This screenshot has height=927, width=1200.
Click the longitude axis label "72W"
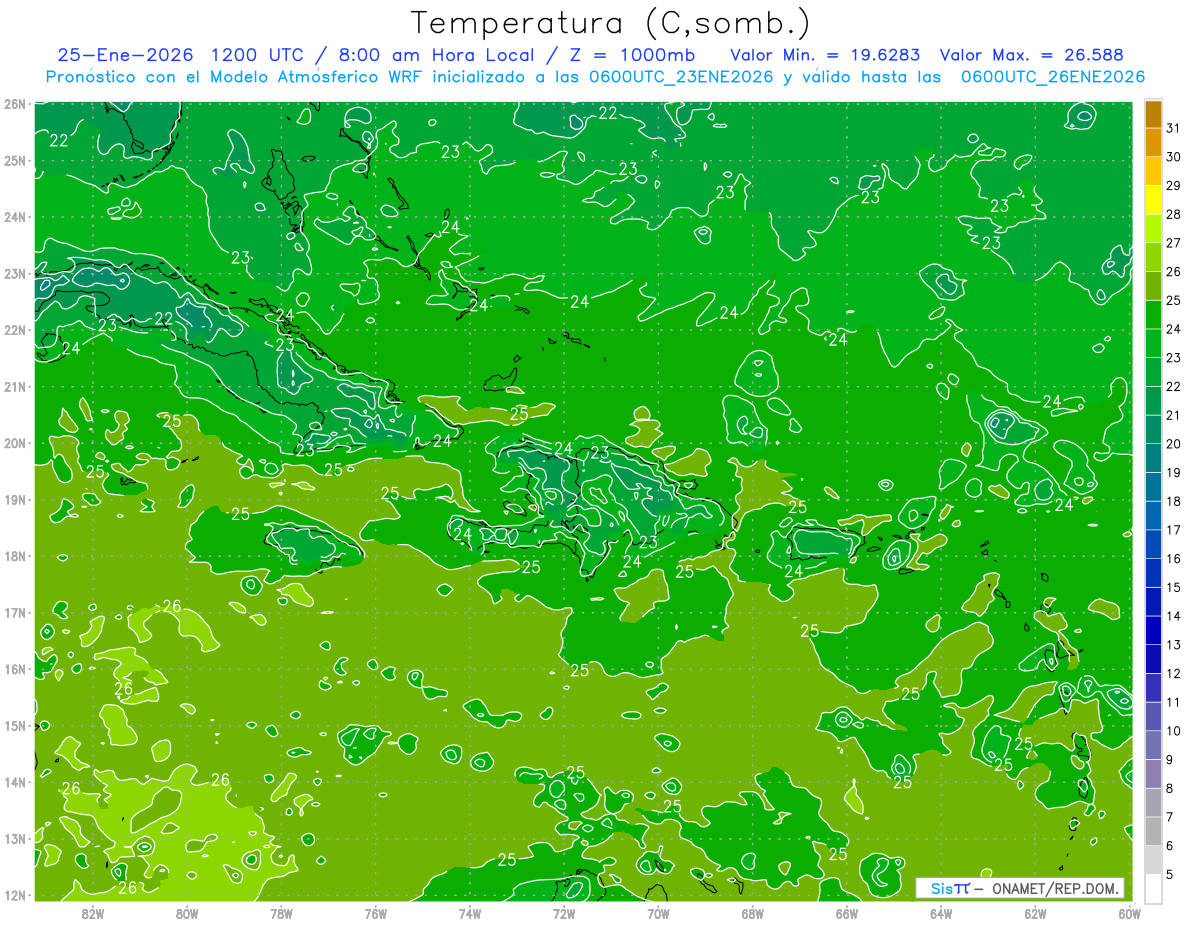pos(564,913)
